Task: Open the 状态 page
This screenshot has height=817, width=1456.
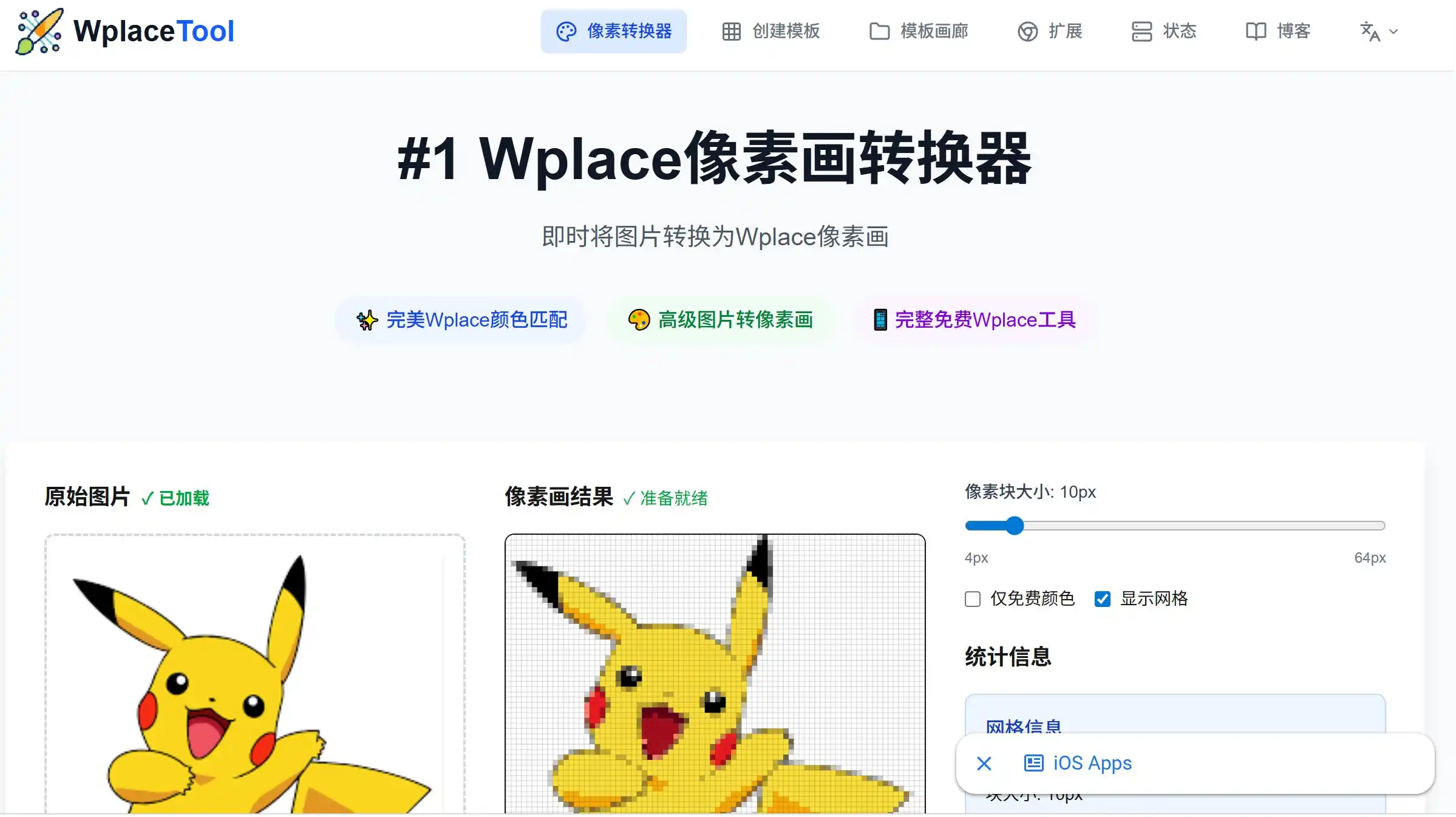Action: pyautogui.click(x=1164, y=32)
